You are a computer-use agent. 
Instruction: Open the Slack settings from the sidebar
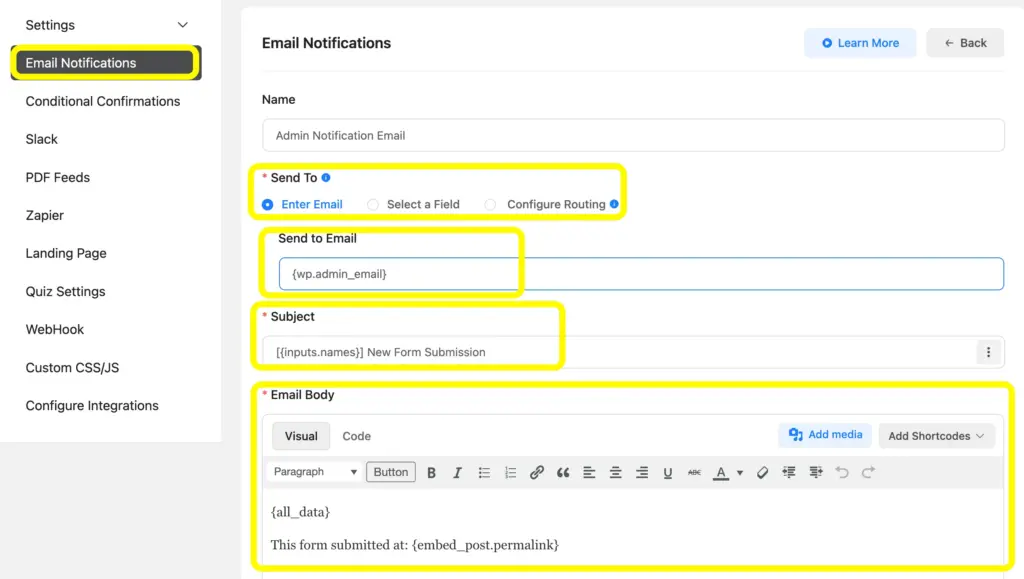(41, 139)
